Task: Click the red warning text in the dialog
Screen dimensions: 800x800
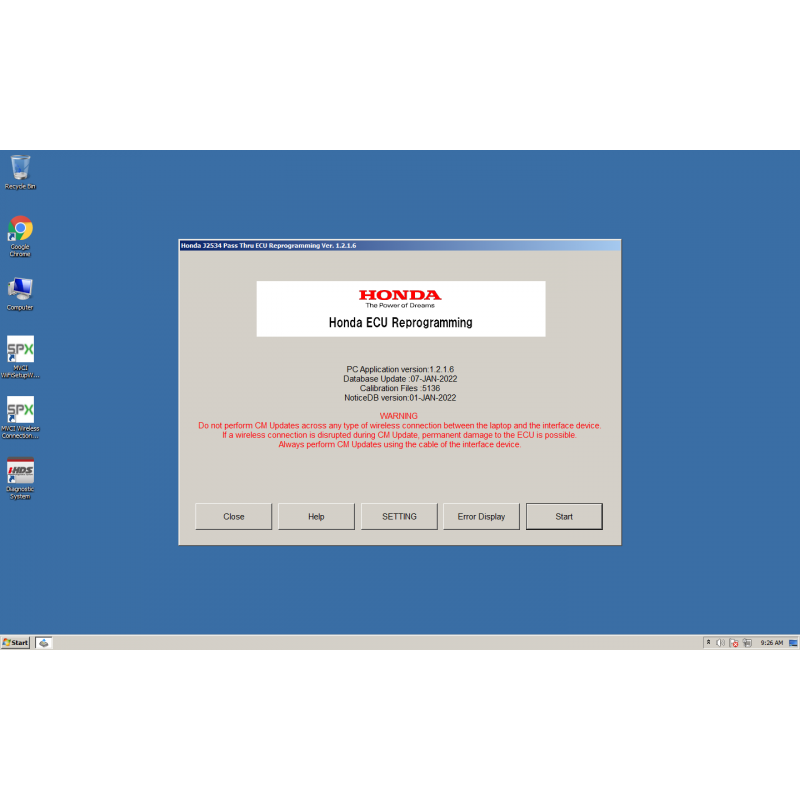Action: point(398,430)
